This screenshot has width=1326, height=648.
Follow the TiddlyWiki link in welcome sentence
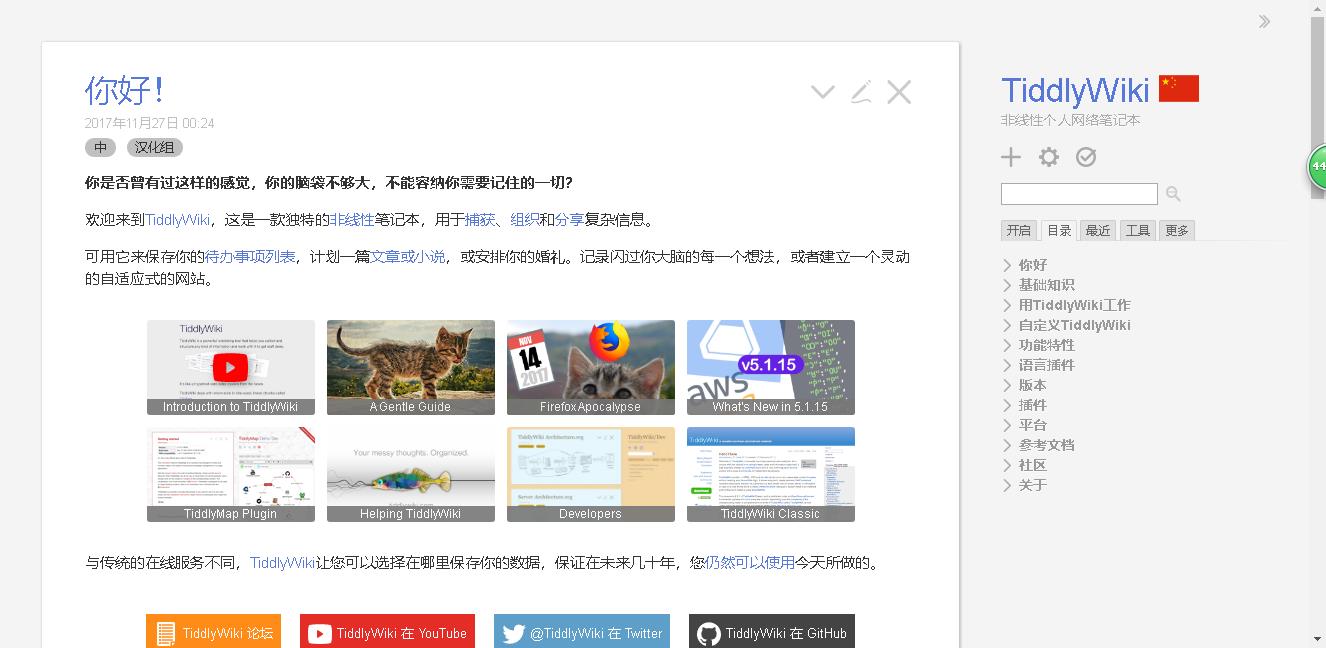178,220
